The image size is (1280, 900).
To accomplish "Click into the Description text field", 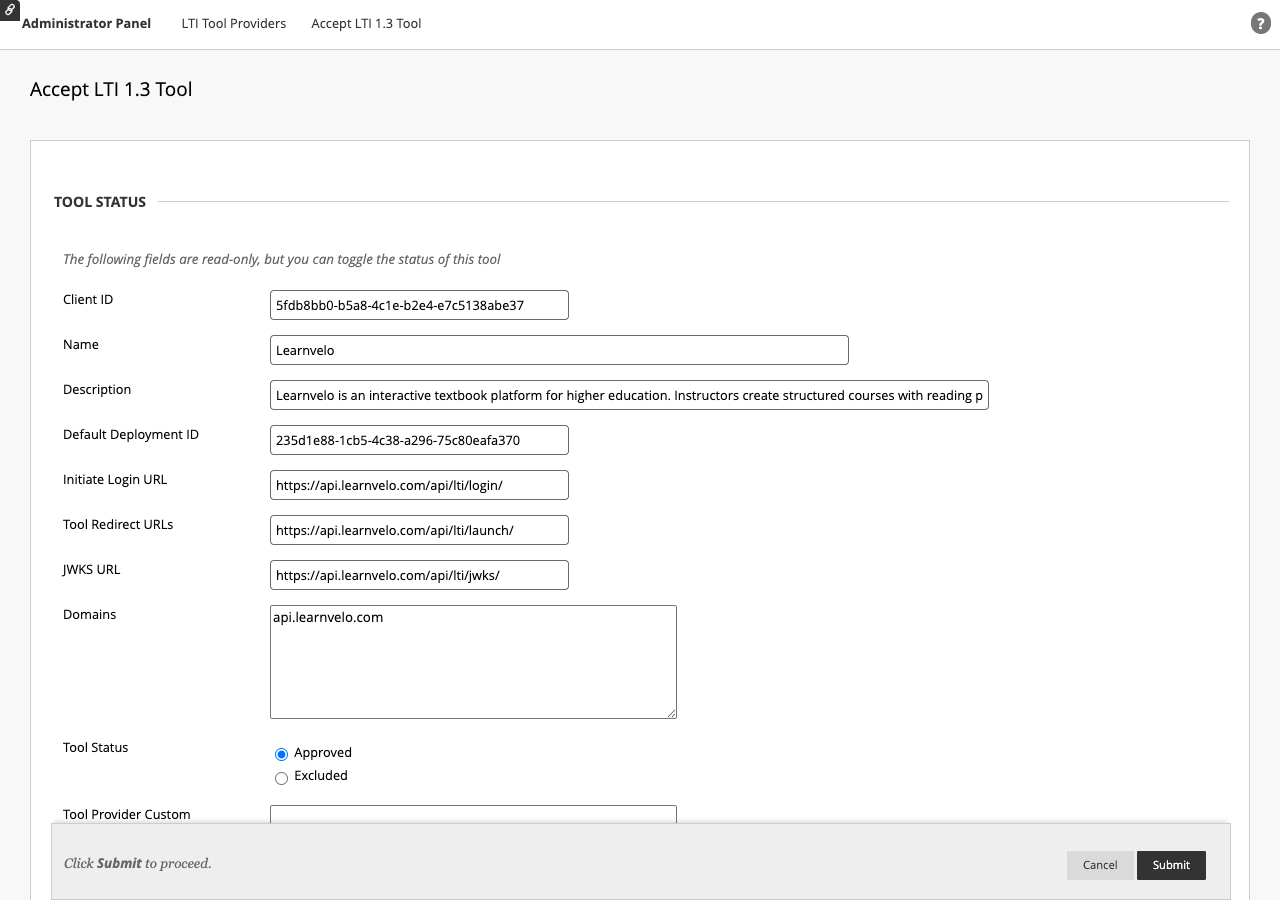I will [x=628, y=395].
